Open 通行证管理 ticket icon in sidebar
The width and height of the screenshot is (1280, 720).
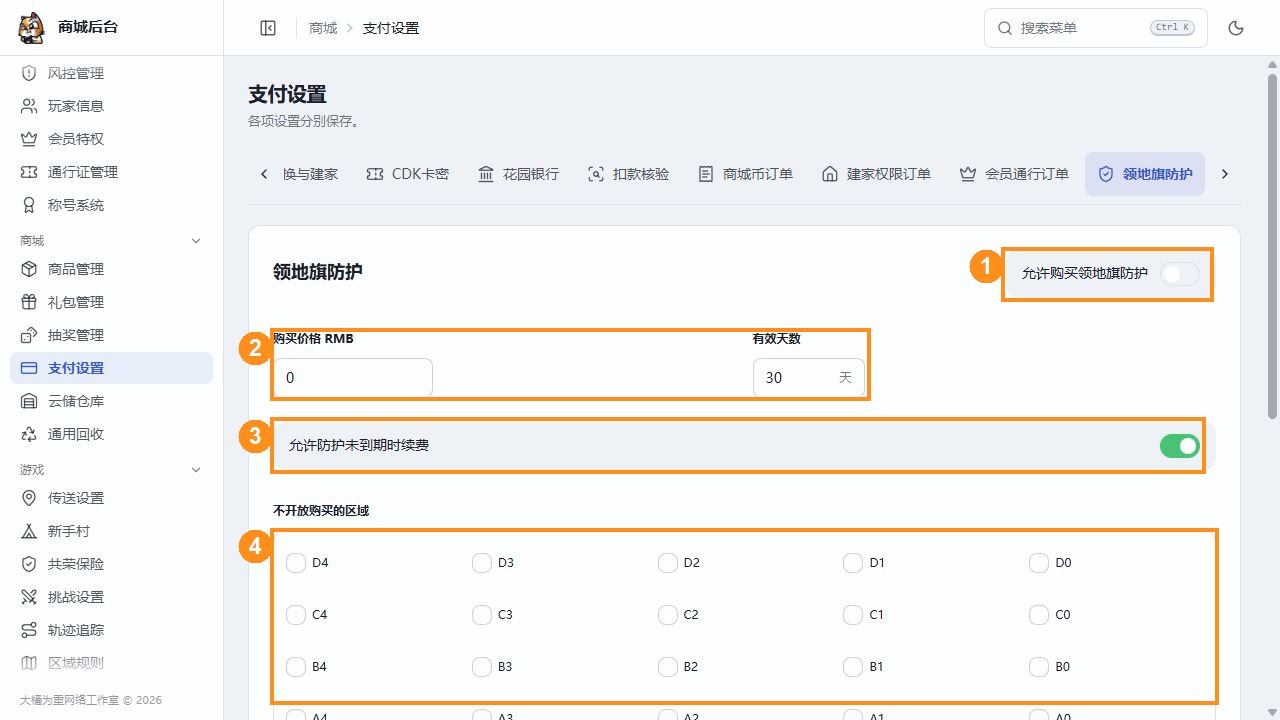(x=29, y=172)
